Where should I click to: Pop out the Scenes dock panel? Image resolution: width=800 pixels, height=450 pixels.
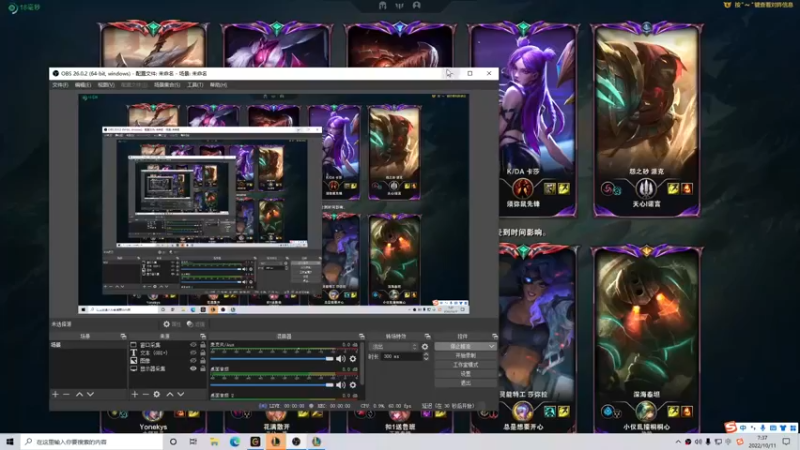coord(123,336)
